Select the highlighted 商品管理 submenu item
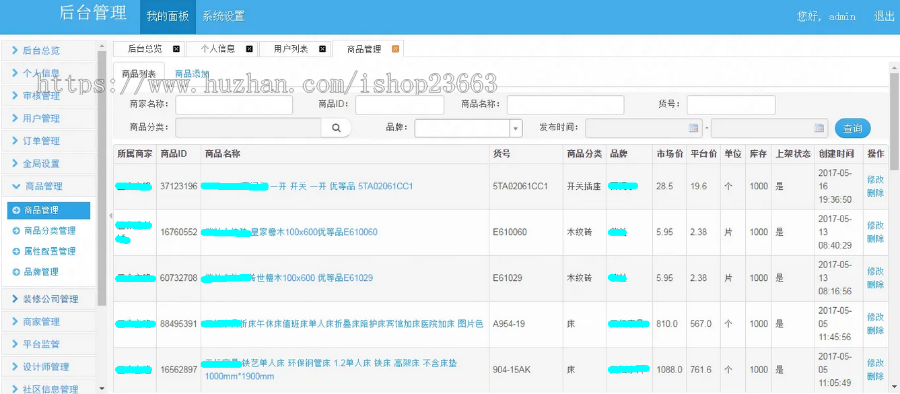The image size is (900, 394). [x=49, y=211]
